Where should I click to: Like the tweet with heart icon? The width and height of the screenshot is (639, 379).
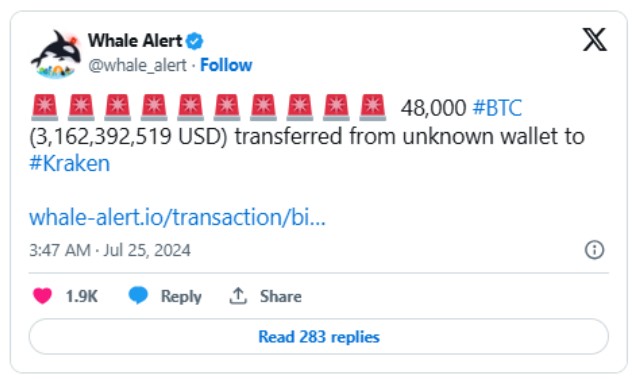(42, 296)
